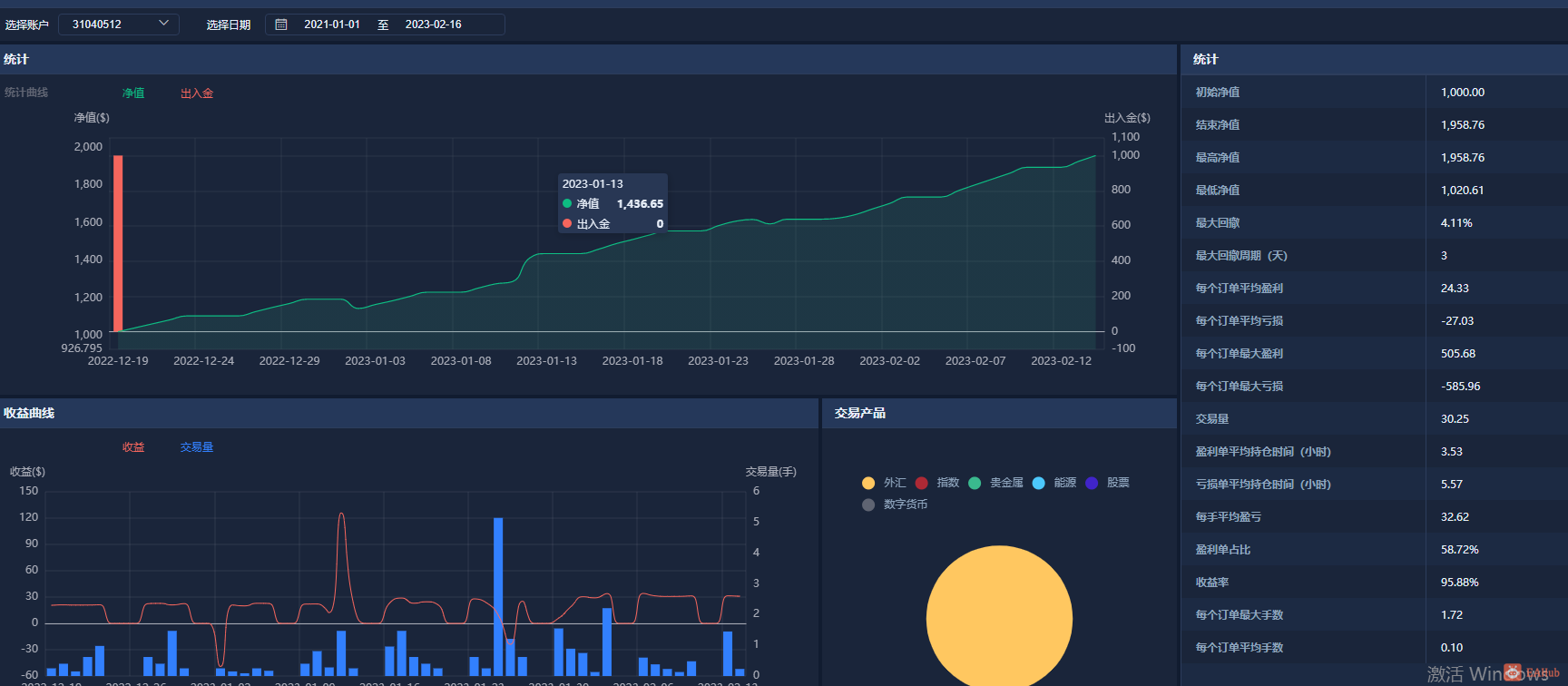
Task: Expand account selector chevron arrow
Action: click(x=163, y=24)
